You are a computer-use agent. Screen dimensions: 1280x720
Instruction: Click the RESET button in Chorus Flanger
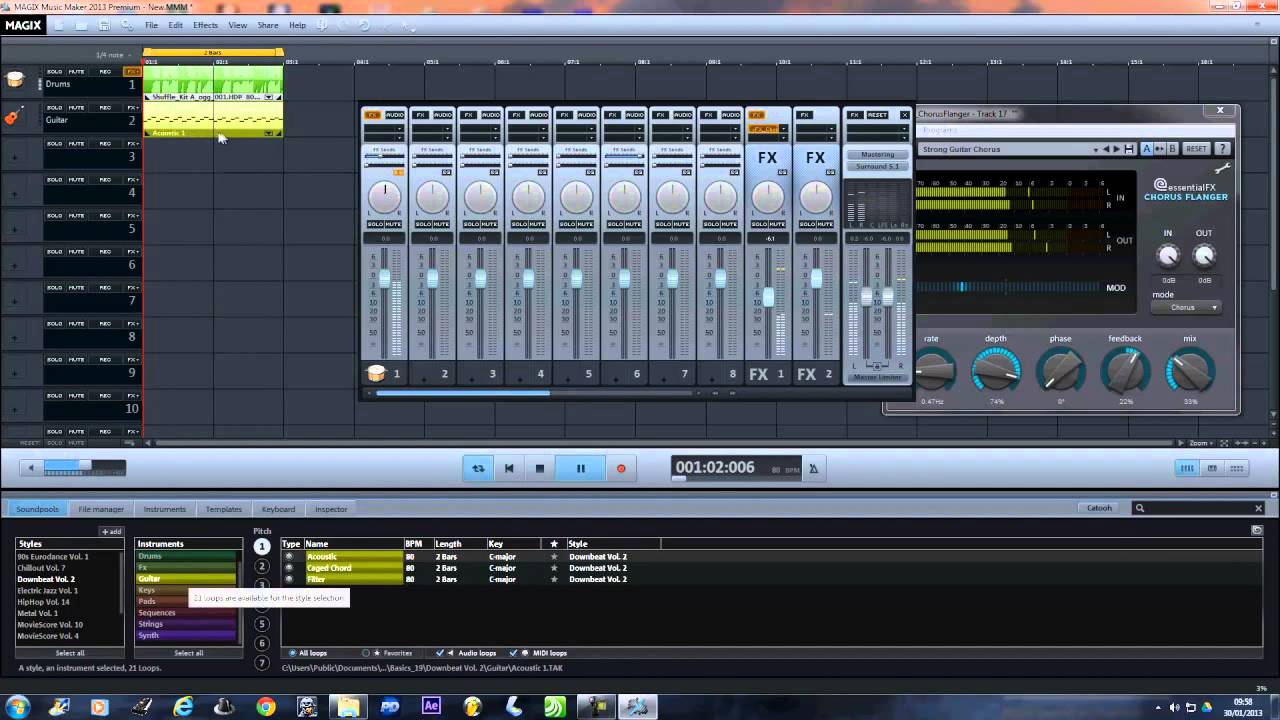point(1196,149)
